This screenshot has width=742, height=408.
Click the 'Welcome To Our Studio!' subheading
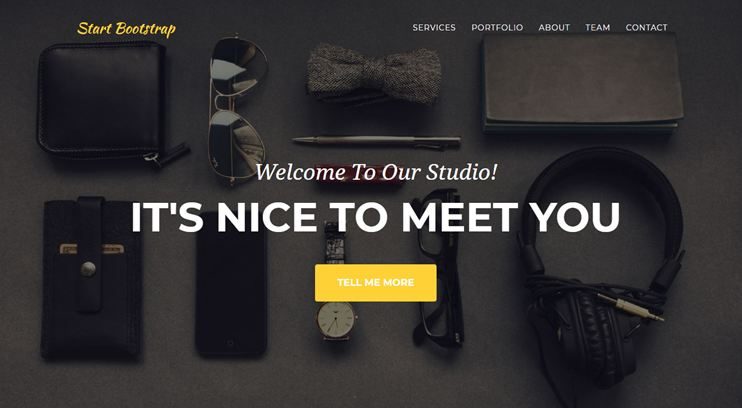click(376, 172)
